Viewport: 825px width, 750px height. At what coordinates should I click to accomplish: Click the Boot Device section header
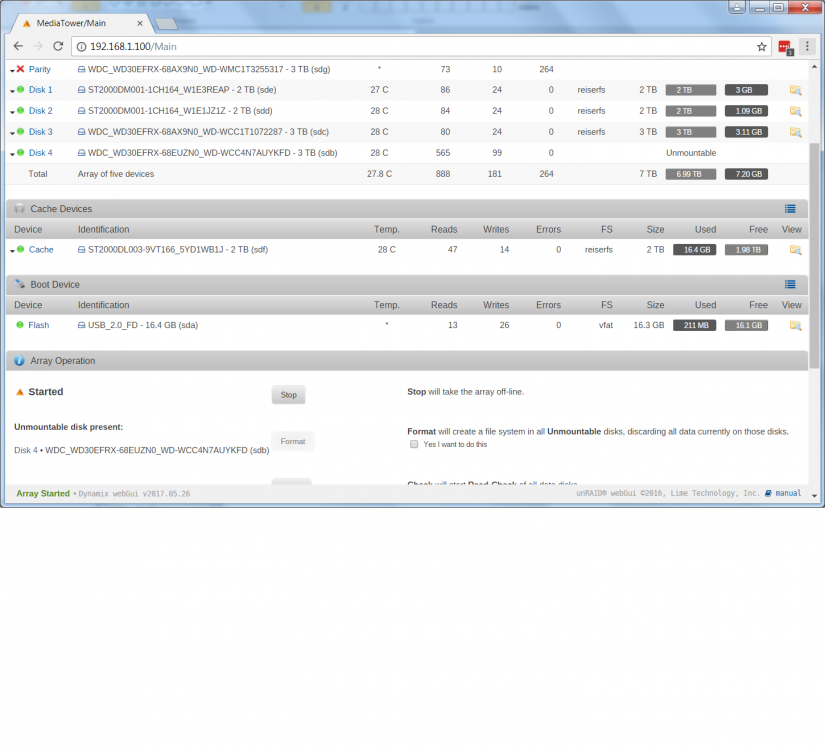tap(407, 285)
